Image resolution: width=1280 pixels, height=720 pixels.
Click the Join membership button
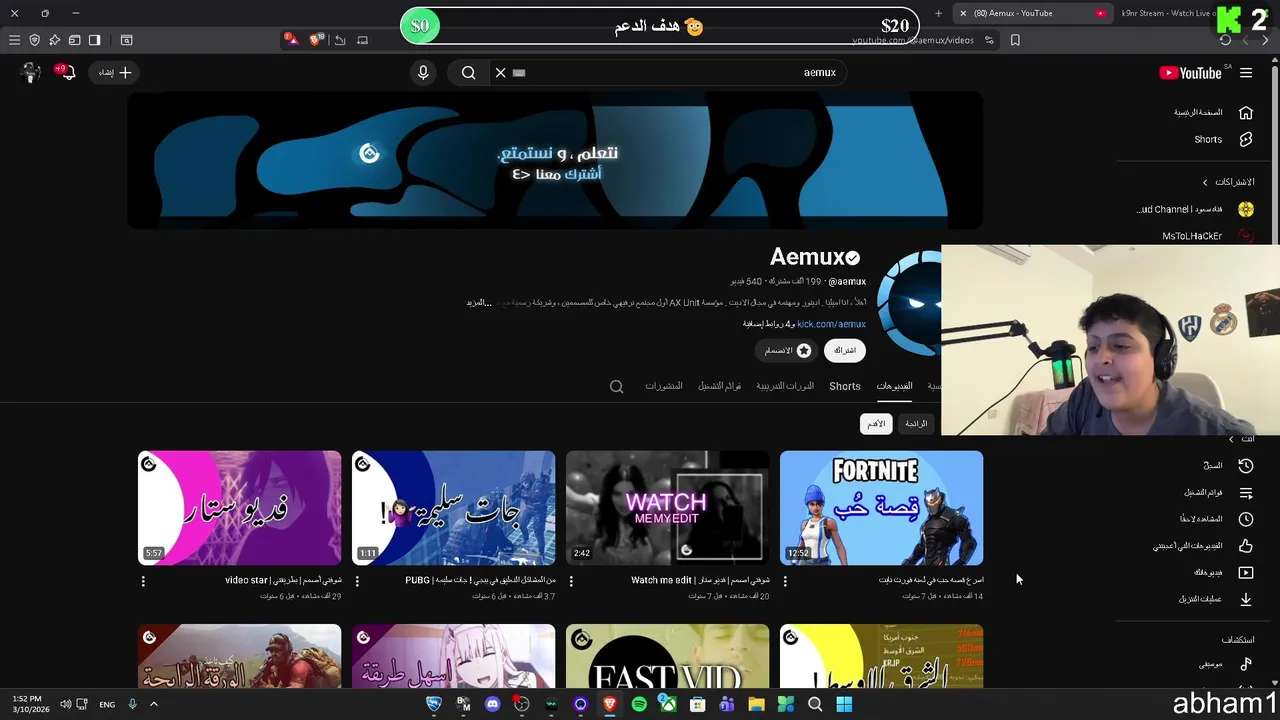787,351
